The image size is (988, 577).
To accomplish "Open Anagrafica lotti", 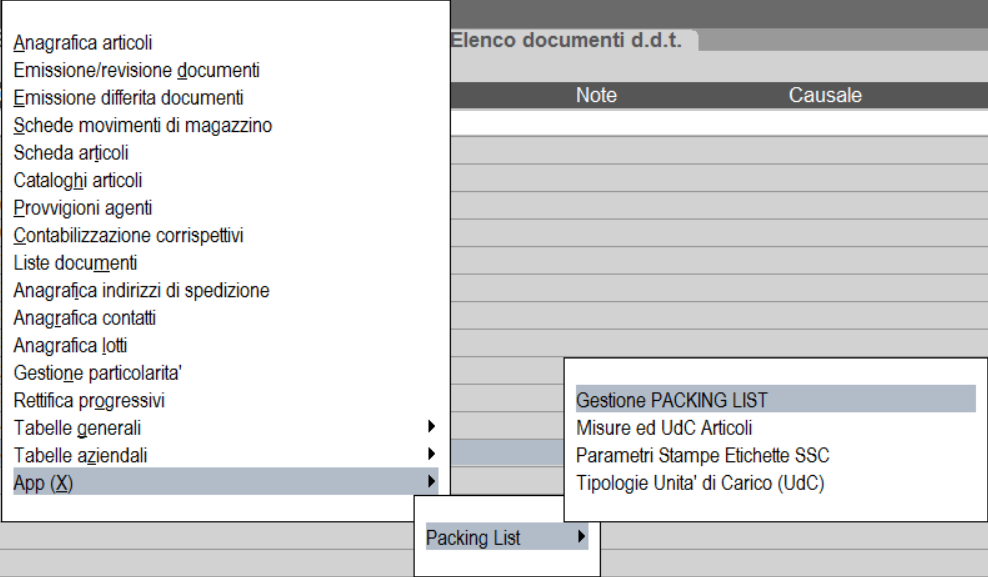I will coord(71,346).
